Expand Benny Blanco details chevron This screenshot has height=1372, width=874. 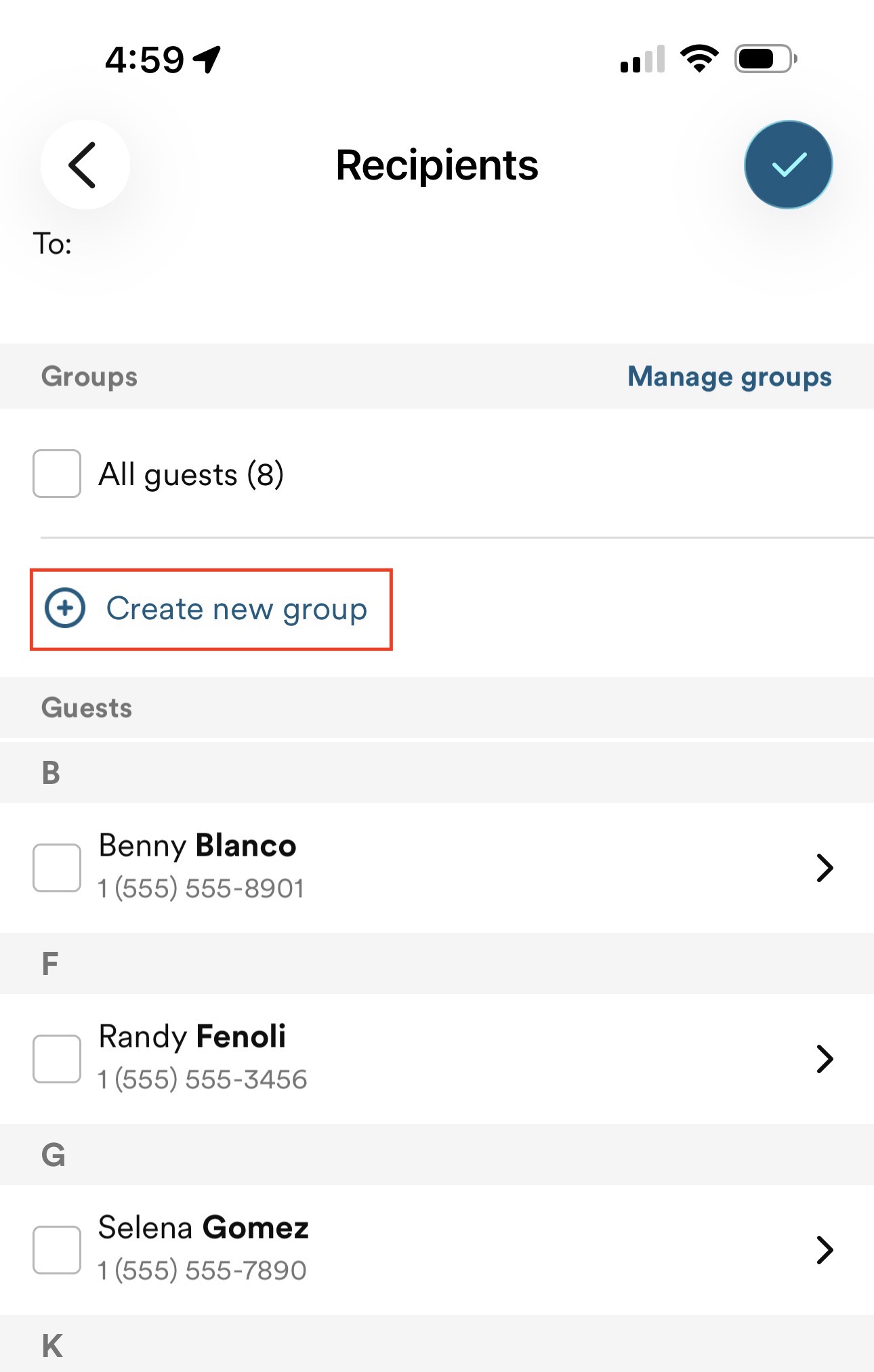point(824,867)
